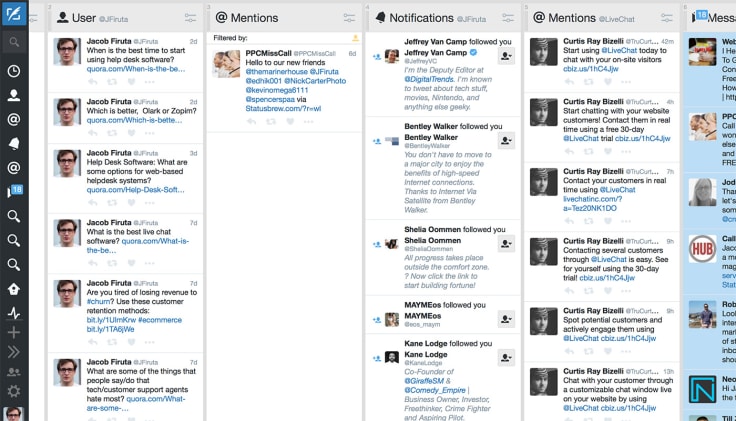Viewport: 736px width, 421px height.
Task: Toggle follow button for Jeffrey Van Camp
Action: click(506, 56)
